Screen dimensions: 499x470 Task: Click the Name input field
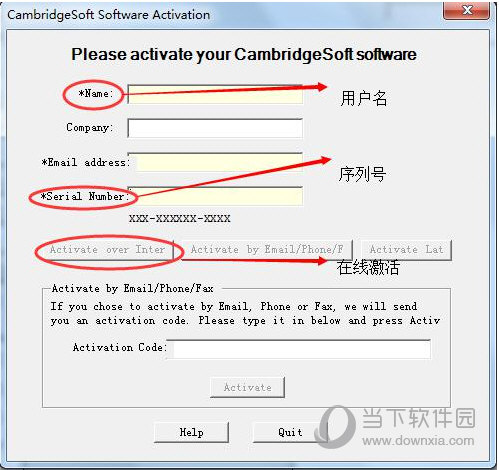[x=215, y=94]
